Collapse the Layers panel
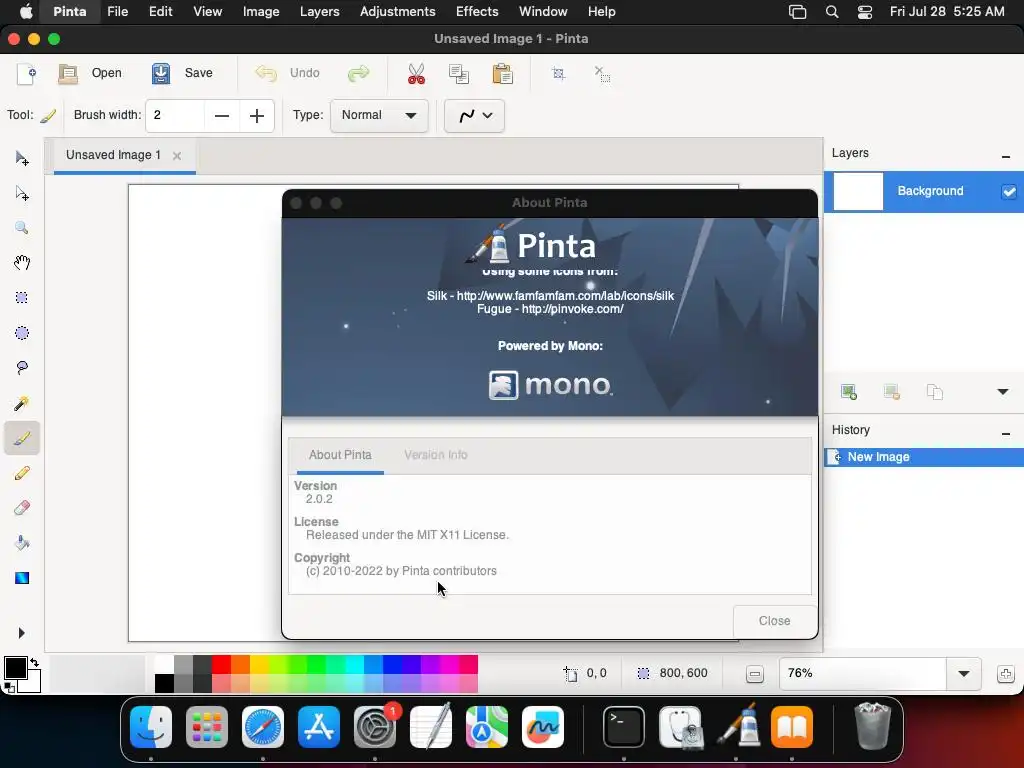The image size is (1024, 768). pos(1006,157)
